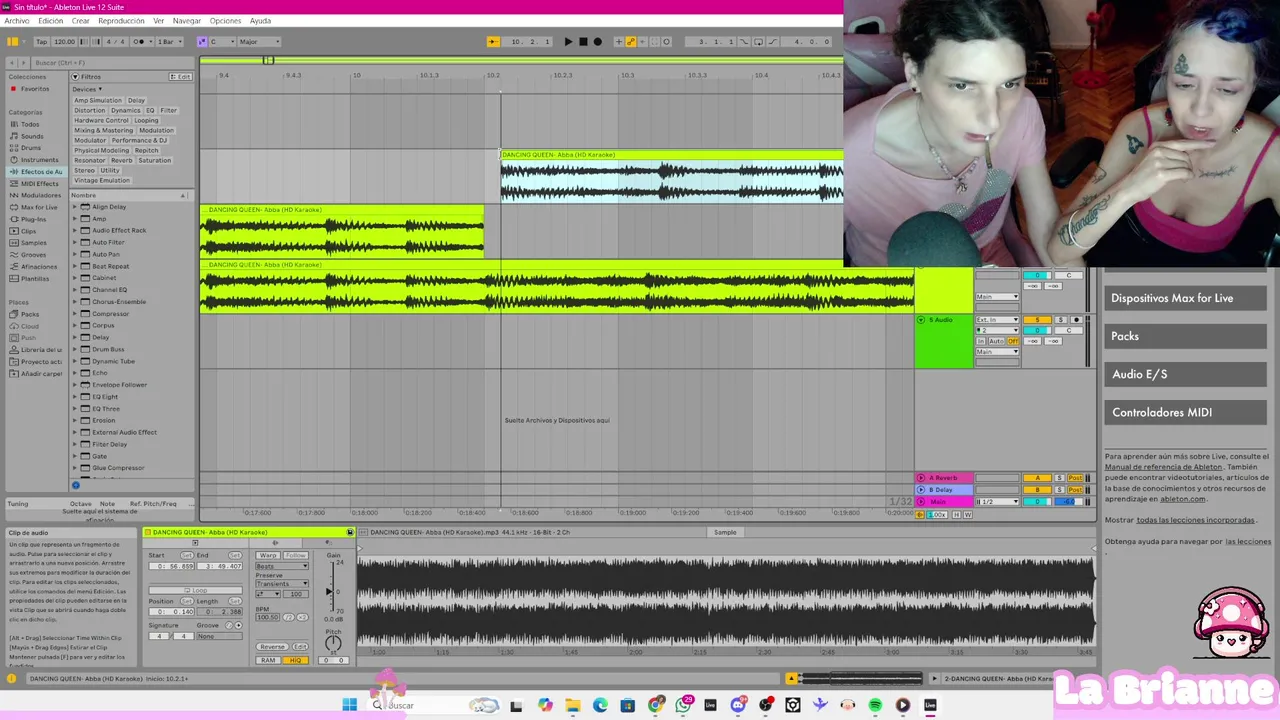Screen dimensions: 1280x720
Task: Open the Reproducción menu
Action: coord(121,21)
